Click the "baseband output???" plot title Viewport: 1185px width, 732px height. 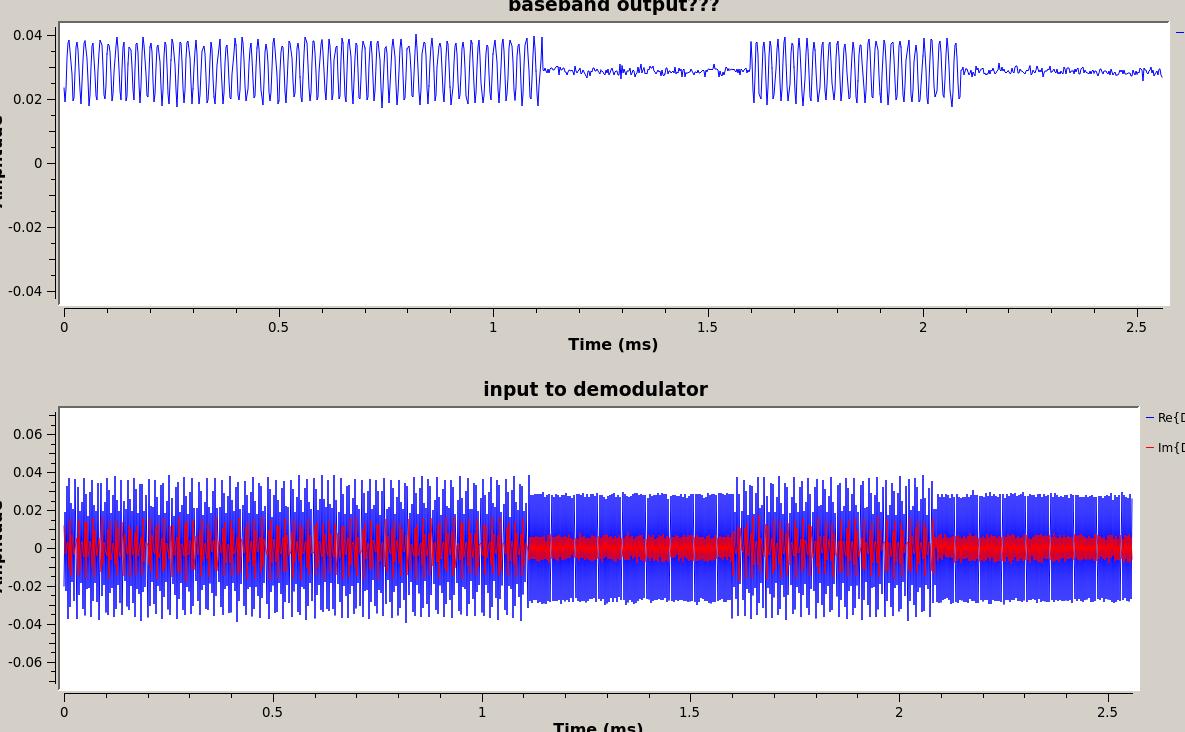pos(613,7)
